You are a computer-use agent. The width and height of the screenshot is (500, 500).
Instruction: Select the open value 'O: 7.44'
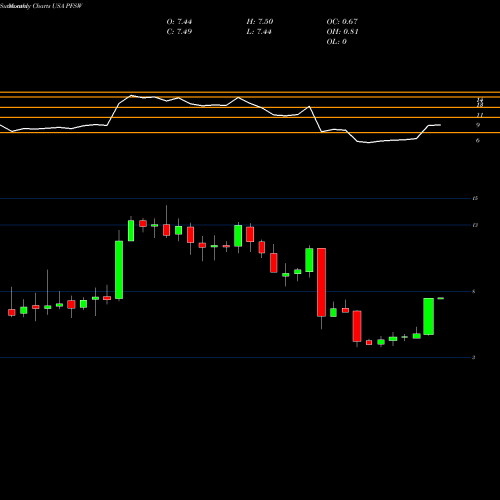(x=179, y=22)
